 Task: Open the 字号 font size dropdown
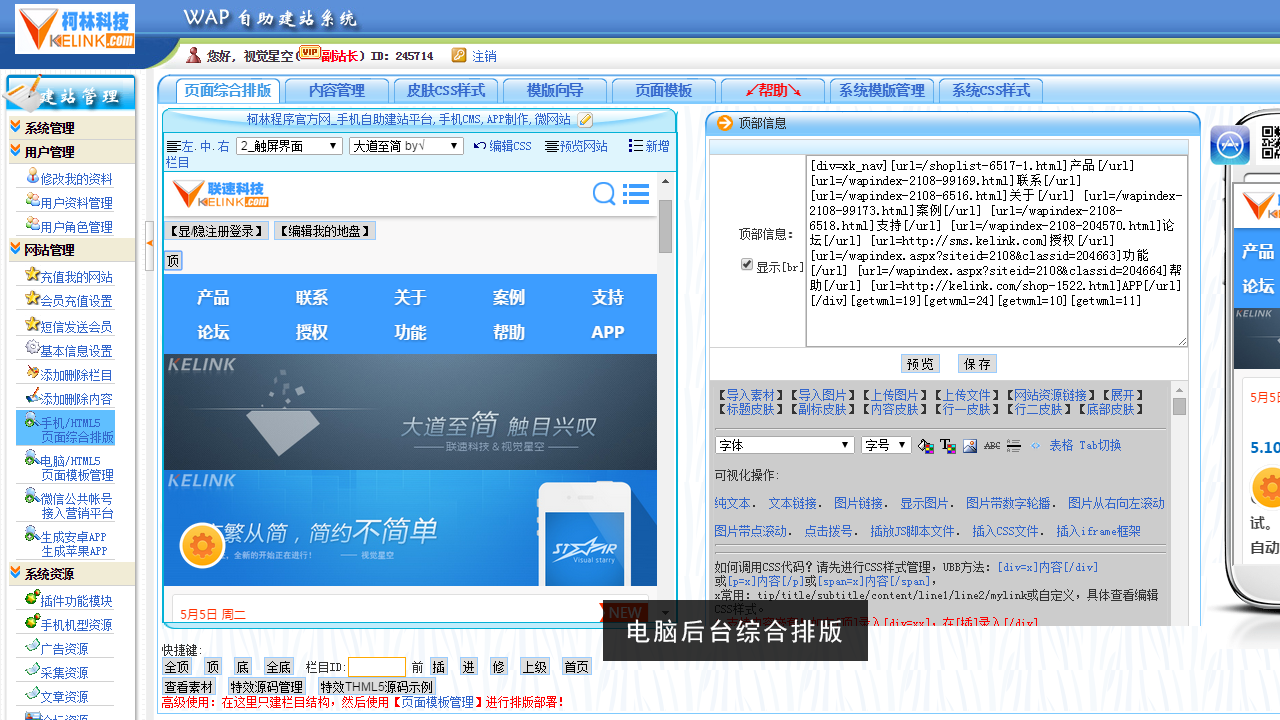pos(885,445)
